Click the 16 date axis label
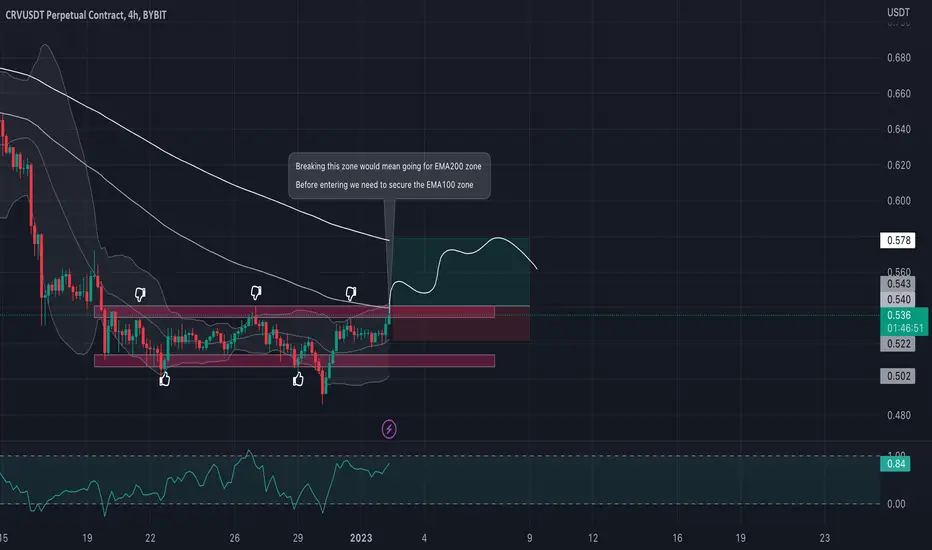932x550 pixels. (677, 538)
